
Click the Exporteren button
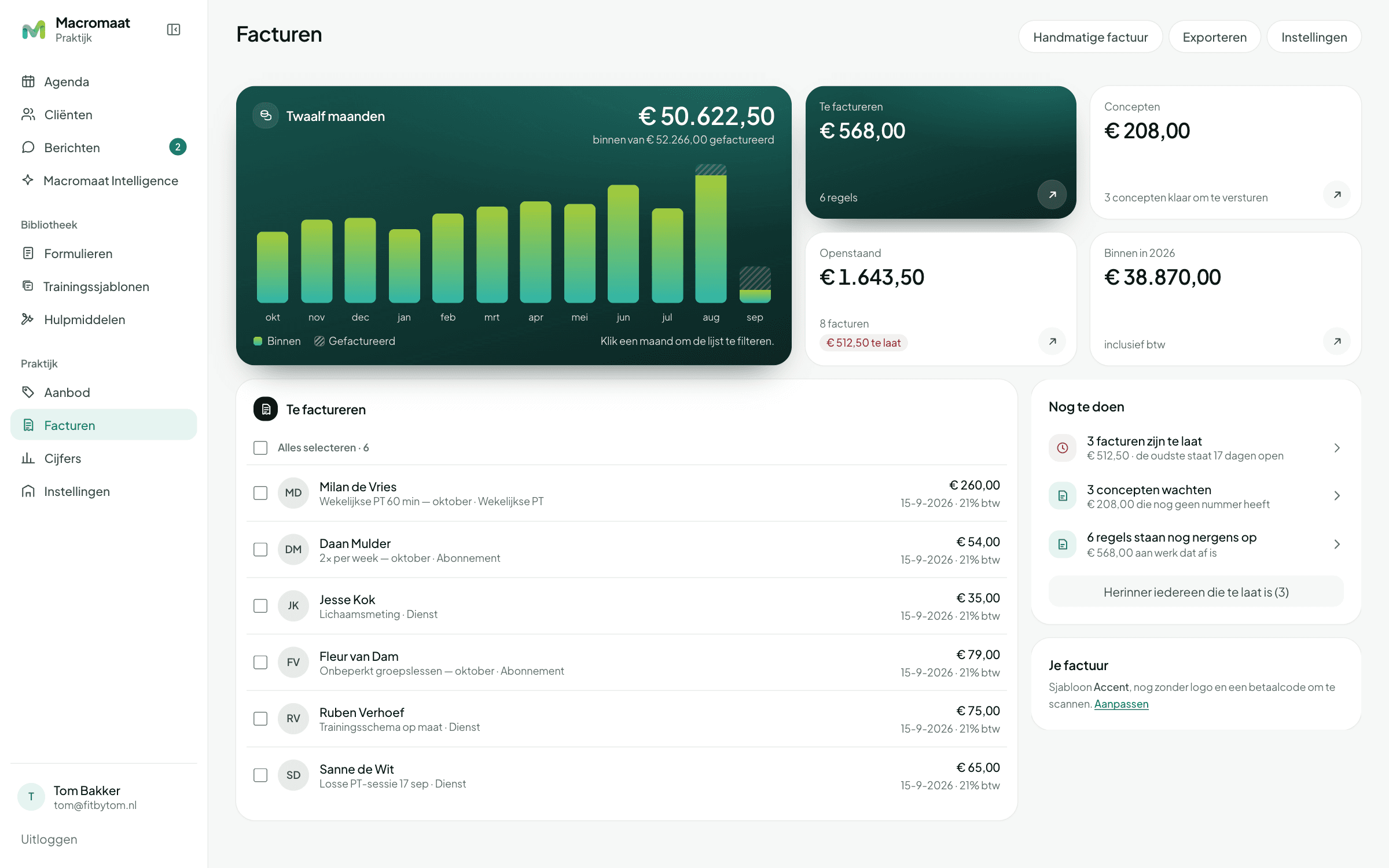(1214, 37)
